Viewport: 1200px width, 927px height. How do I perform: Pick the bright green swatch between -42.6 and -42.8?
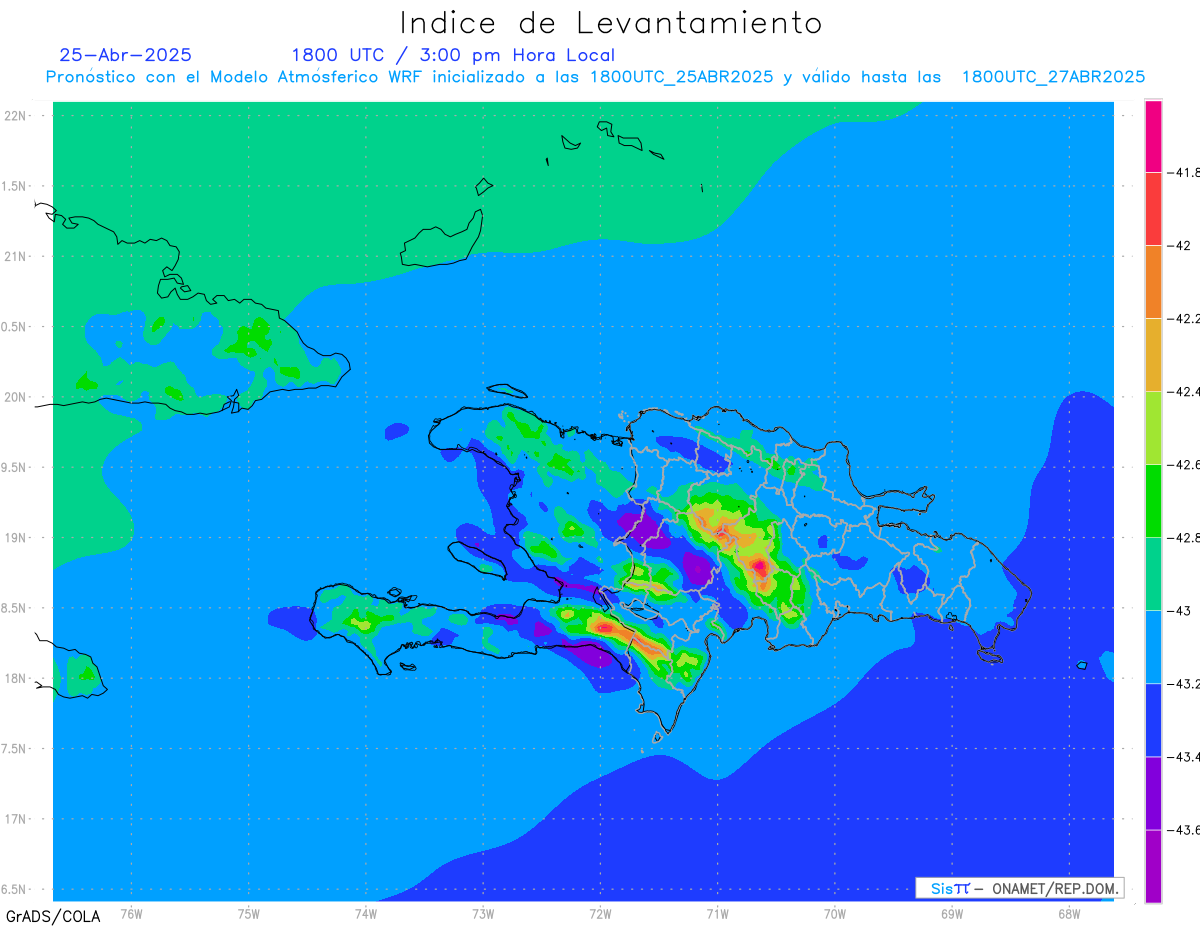coord(1153,501)
